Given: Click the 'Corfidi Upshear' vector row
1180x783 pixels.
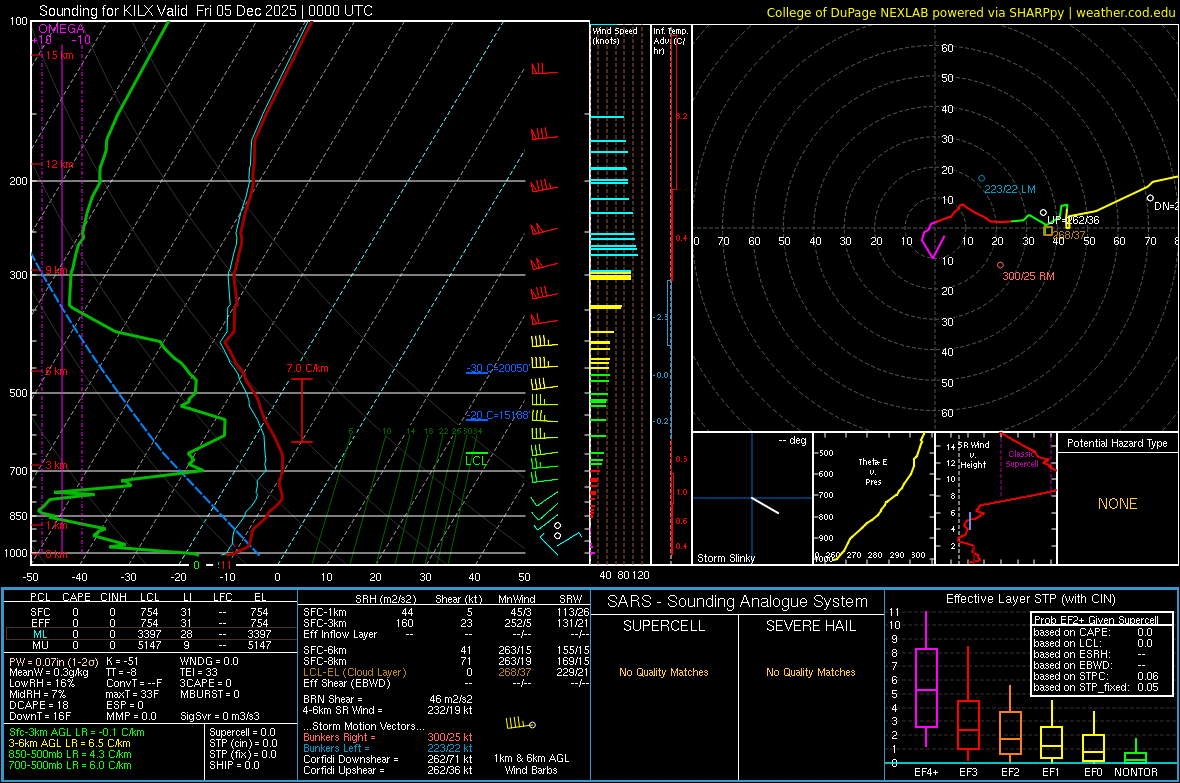Looking at the screenshot, I should tap(388, 770).
